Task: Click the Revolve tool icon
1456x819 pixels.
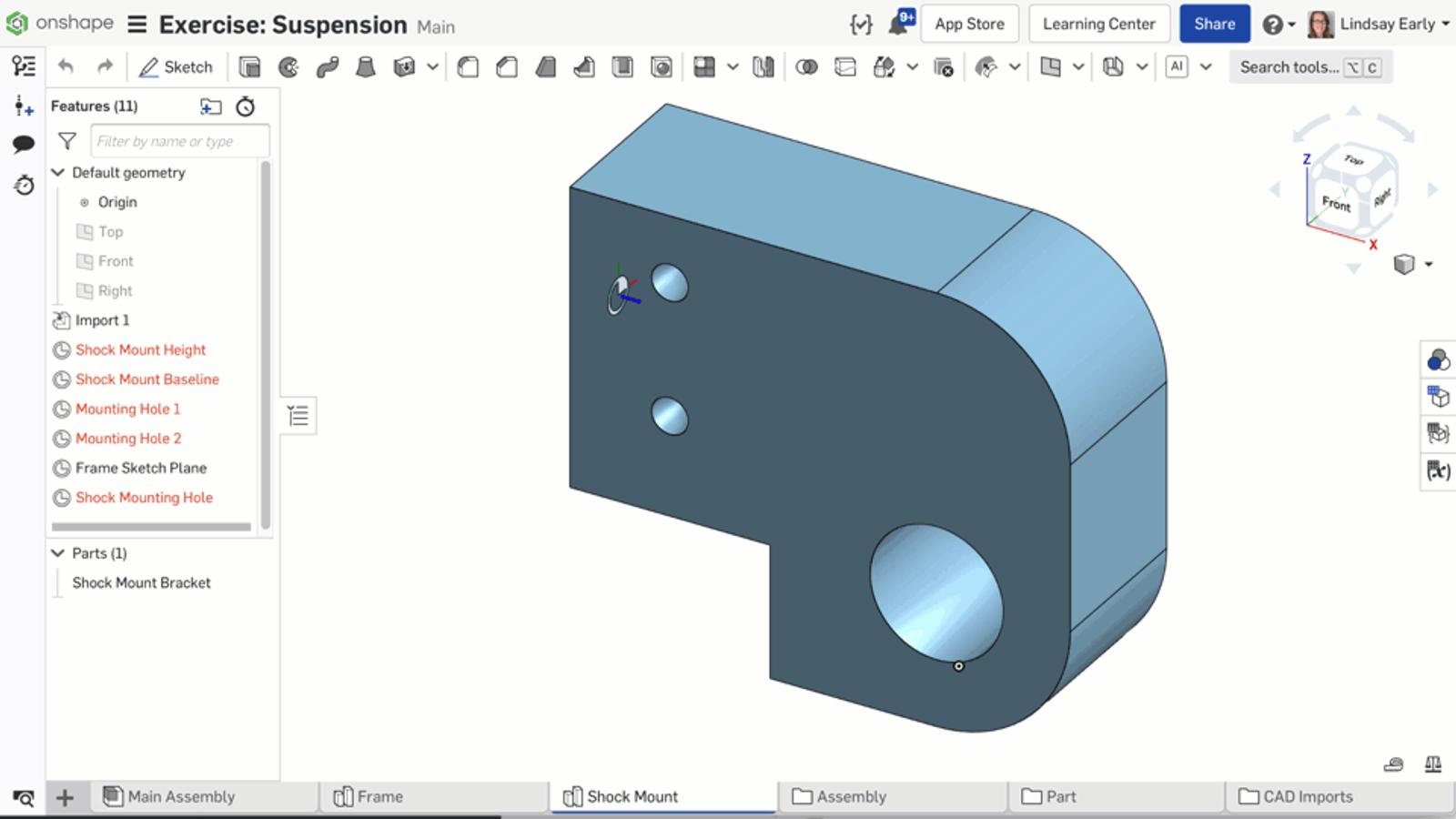Action: [288, 67]
